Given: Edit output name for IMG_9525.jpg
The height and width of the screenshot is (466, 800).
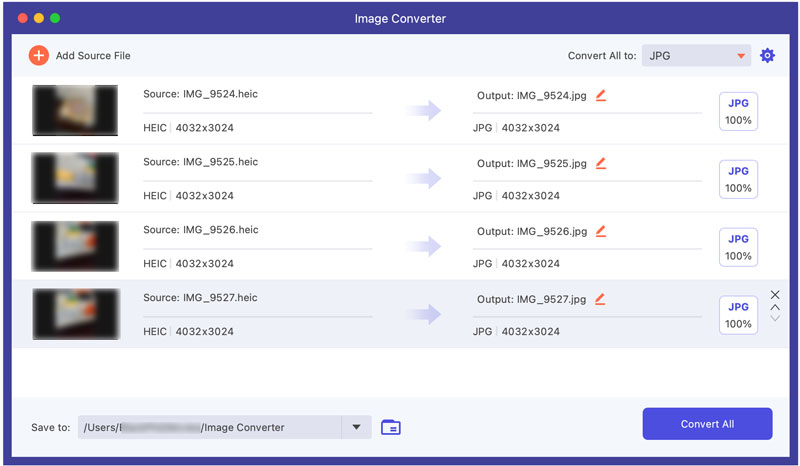Looking at the screenshot, I should point(601,163).
